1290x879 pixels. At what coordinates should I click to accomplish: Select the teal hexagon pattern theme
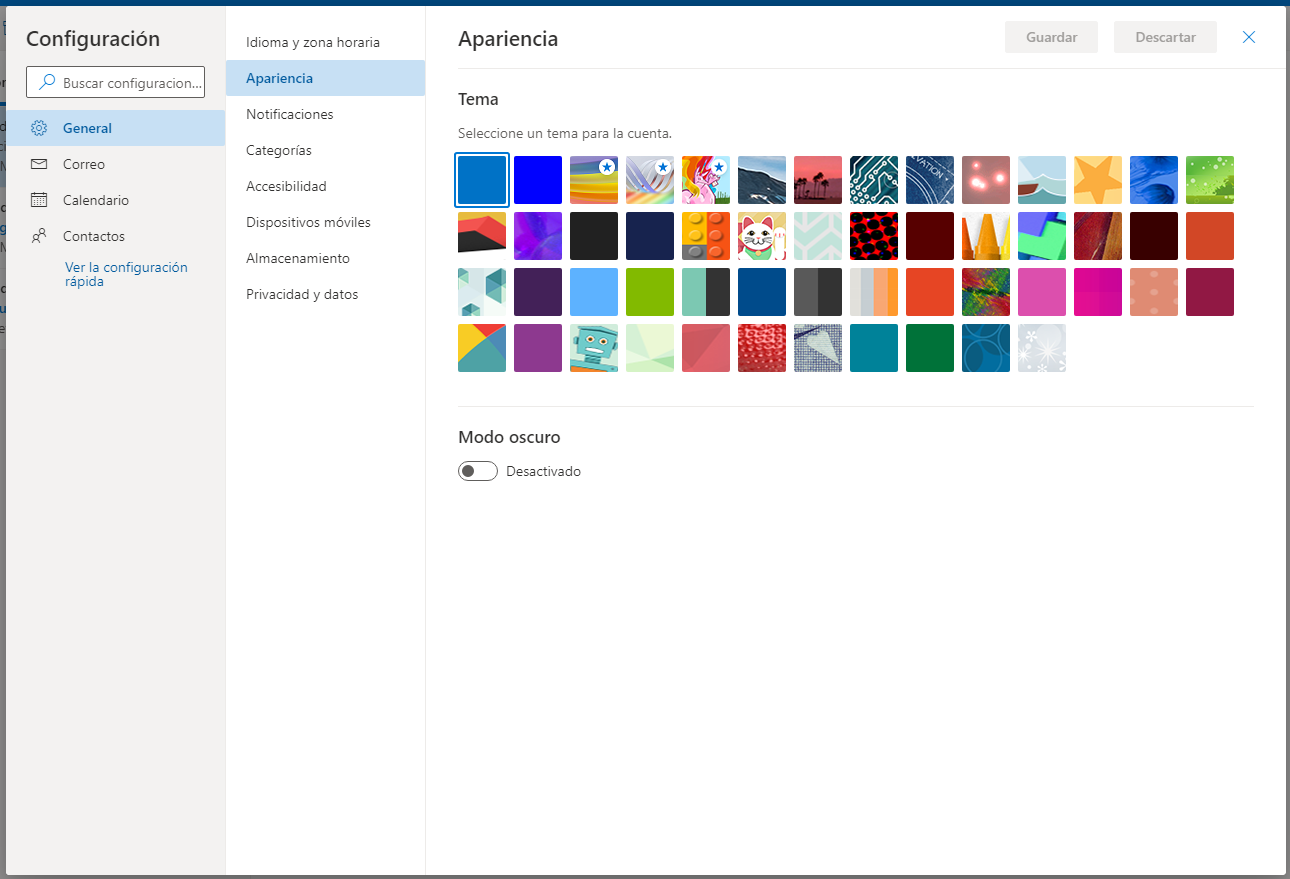(482, 292)
